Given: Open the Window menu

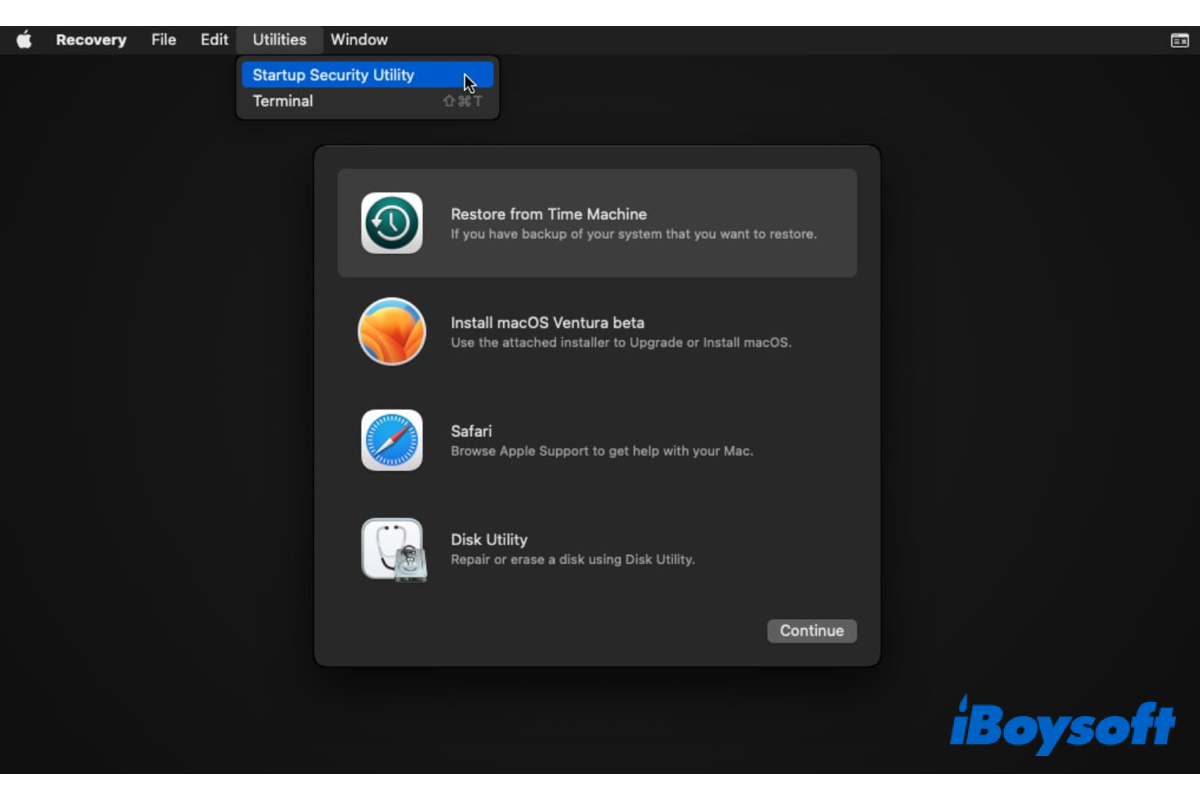Looking at the screenshot, I should click(359, 40).
